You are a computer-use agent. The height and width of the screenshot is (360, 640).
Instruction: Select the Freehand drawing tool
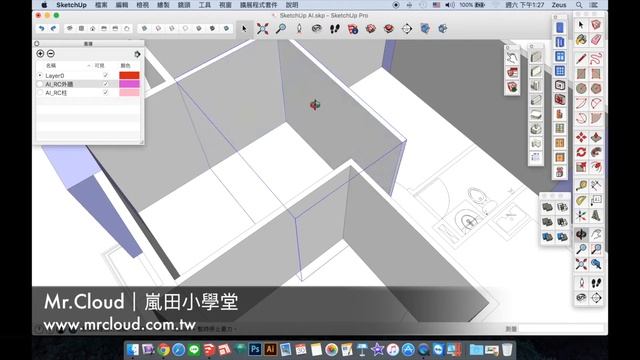[596, 58]
